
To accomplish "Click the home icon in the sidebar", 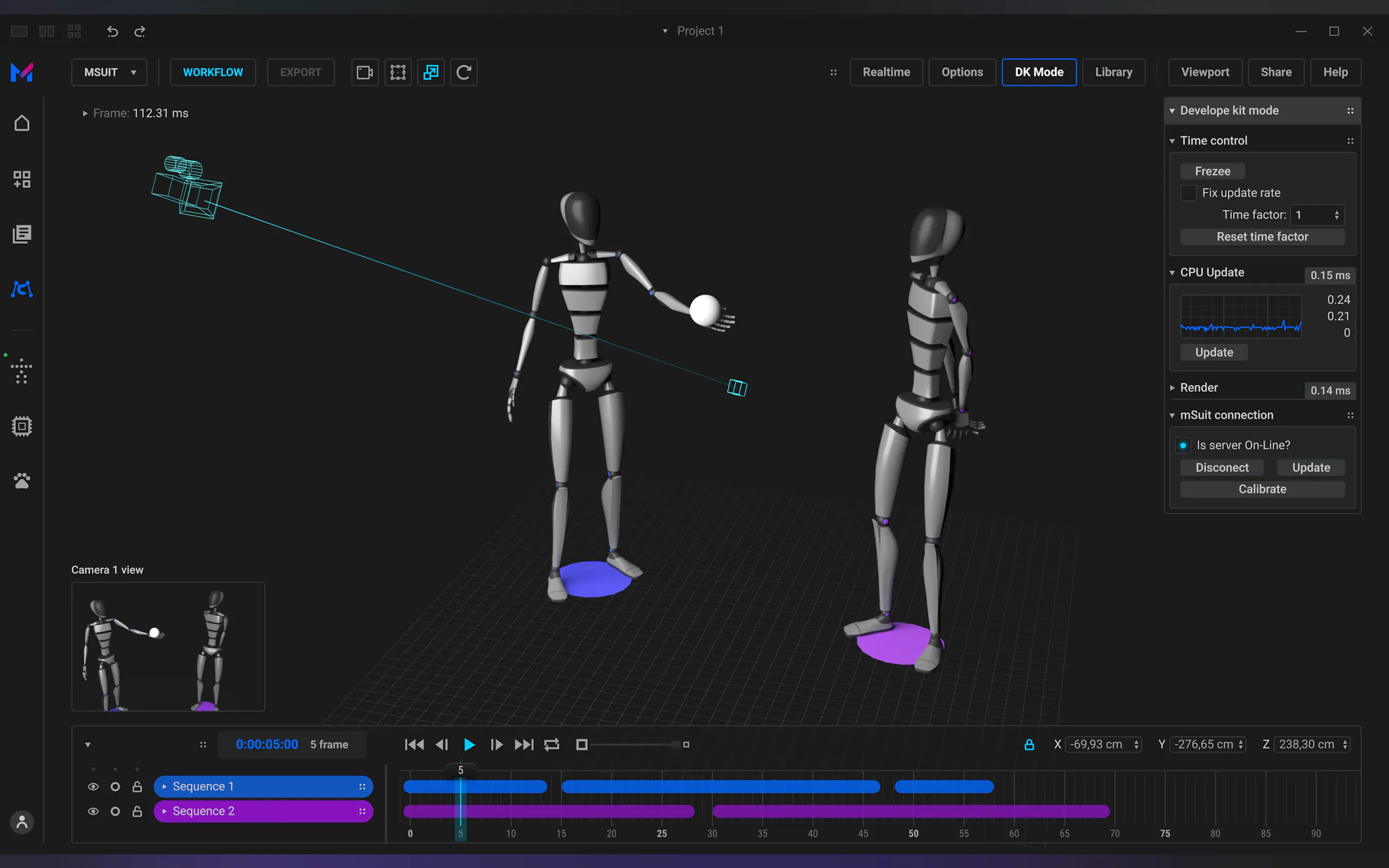I will tap(22, 124).
